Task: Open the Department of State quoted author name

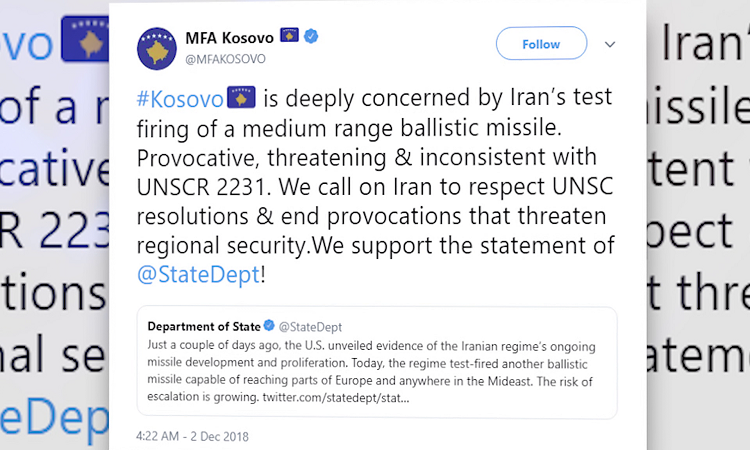Action: click(x=204, y=327)
